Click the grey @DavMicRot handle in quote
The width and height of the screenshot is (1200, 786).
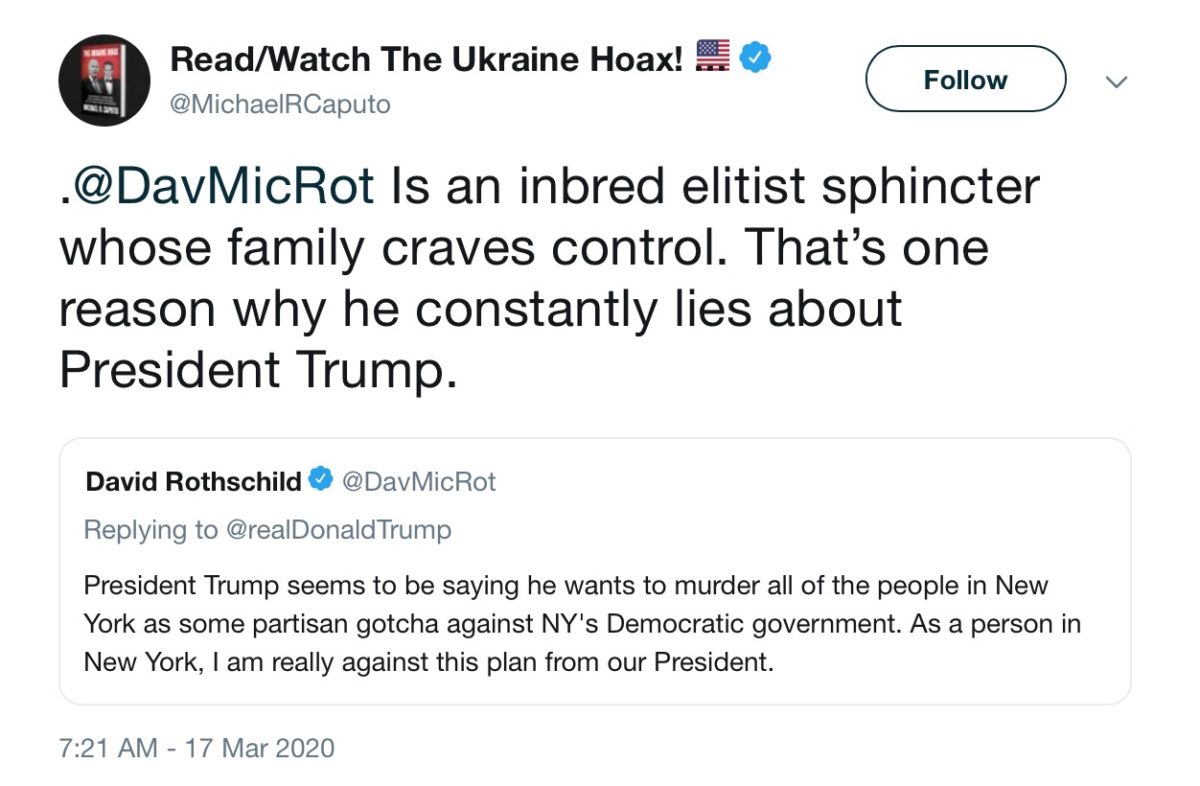[419, 482]
